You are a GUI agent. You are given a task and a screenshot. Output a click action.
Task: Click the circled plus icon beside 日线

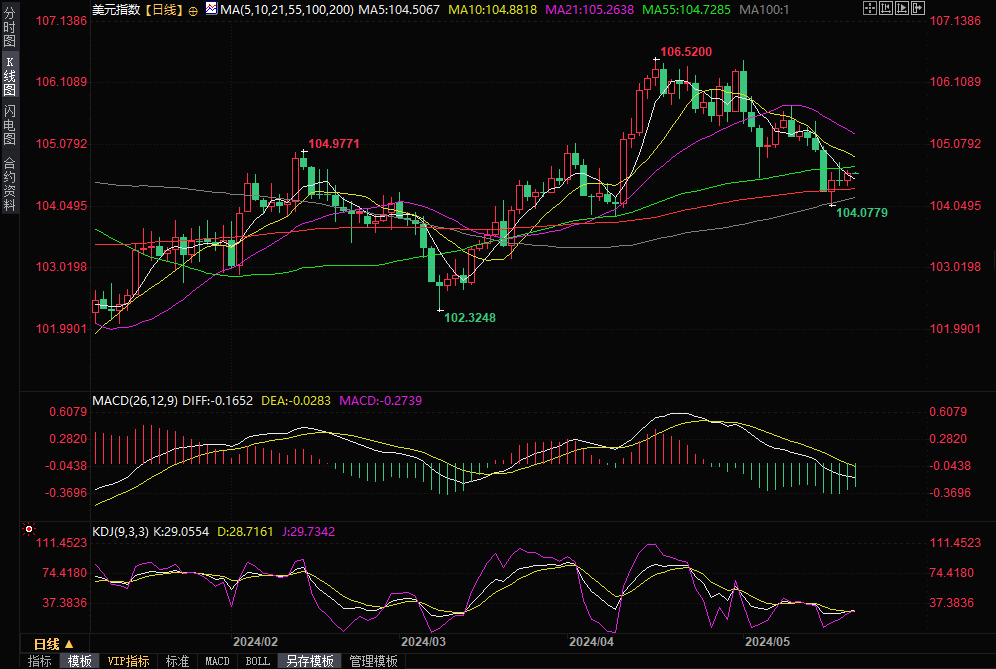click(193, 11)
